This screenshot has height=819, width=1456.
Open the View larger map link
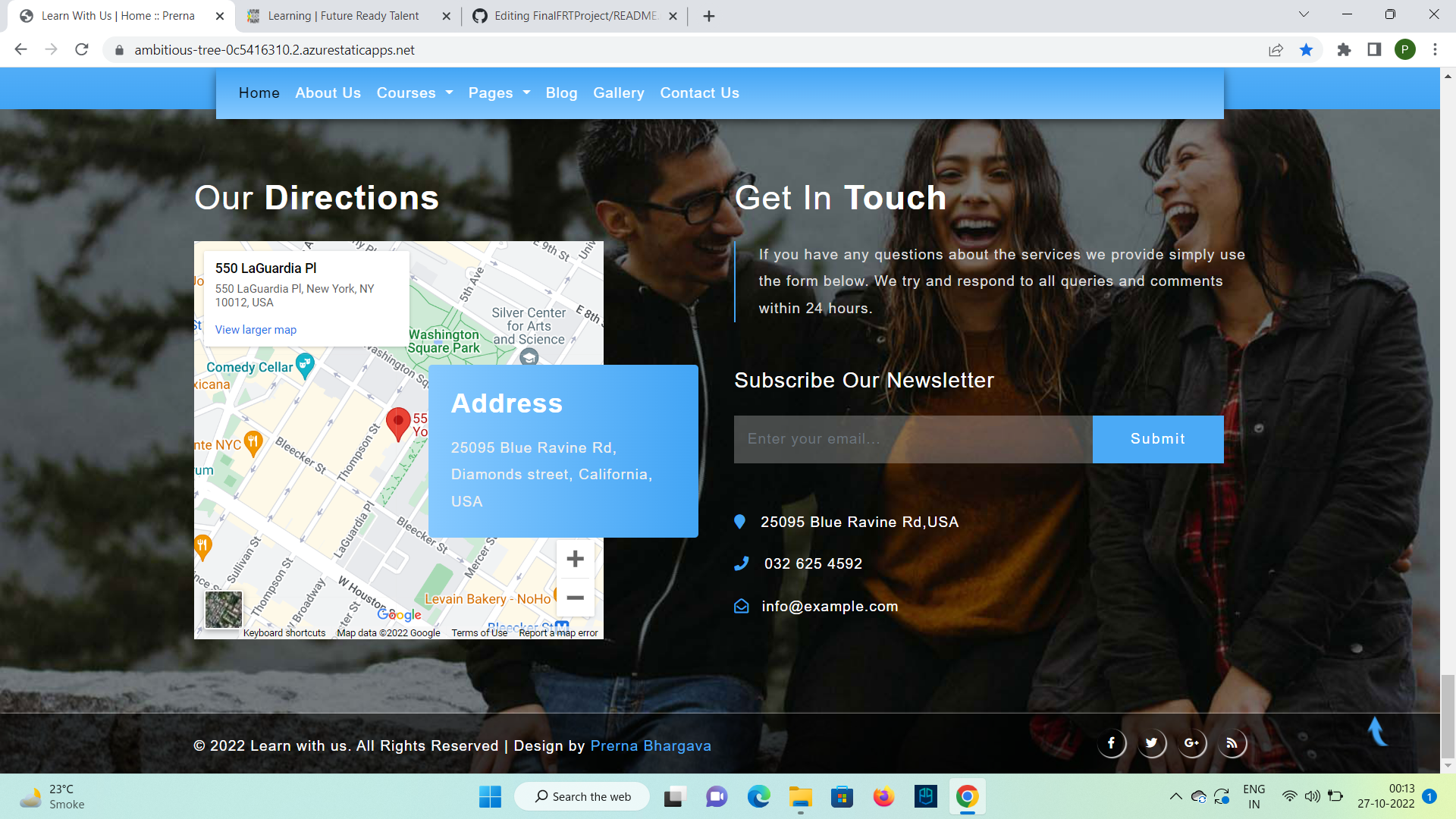(256, 329)
